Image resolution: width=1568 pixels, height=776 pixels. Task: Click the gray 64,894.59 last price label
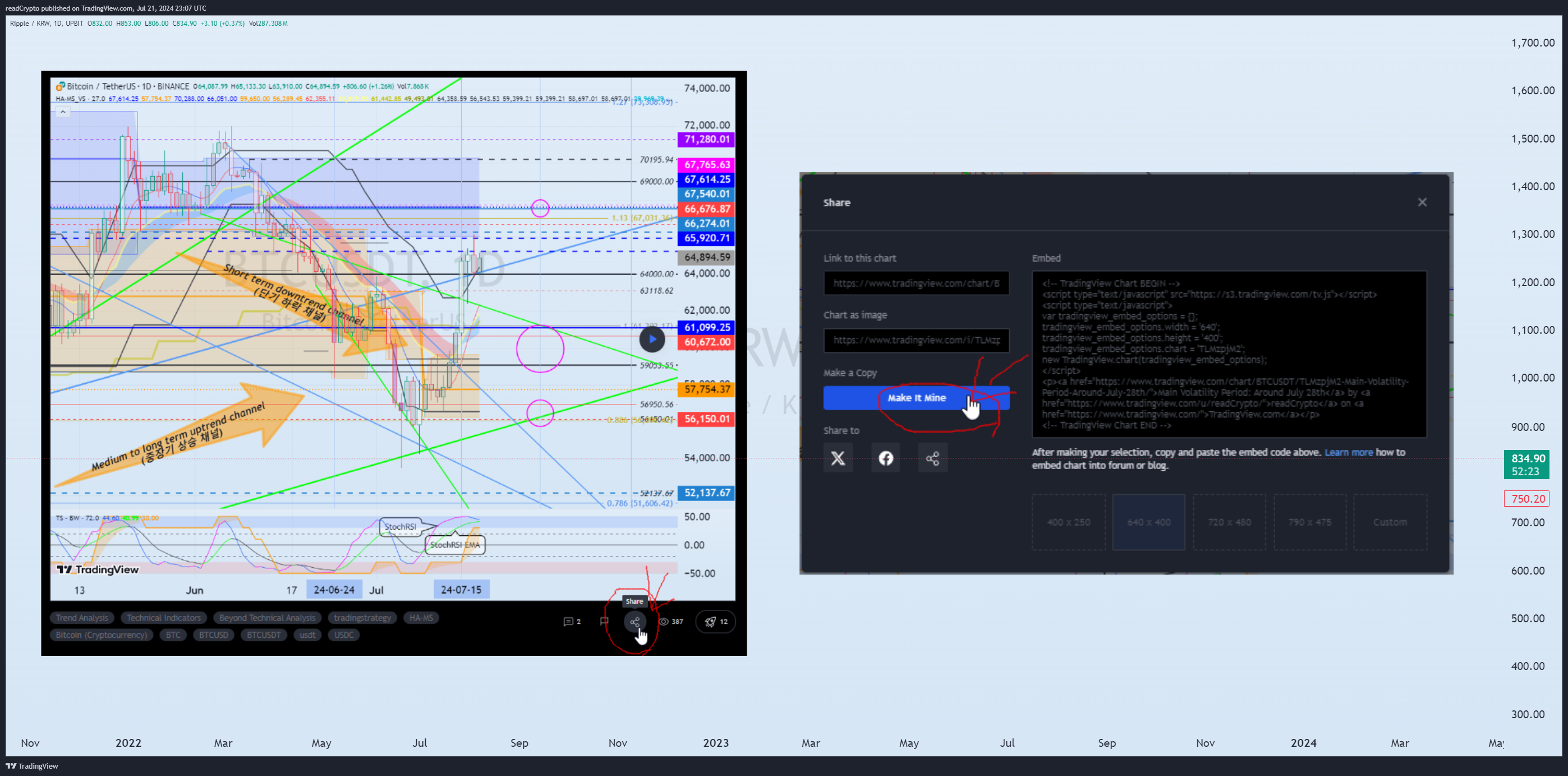tap(706, 258)
